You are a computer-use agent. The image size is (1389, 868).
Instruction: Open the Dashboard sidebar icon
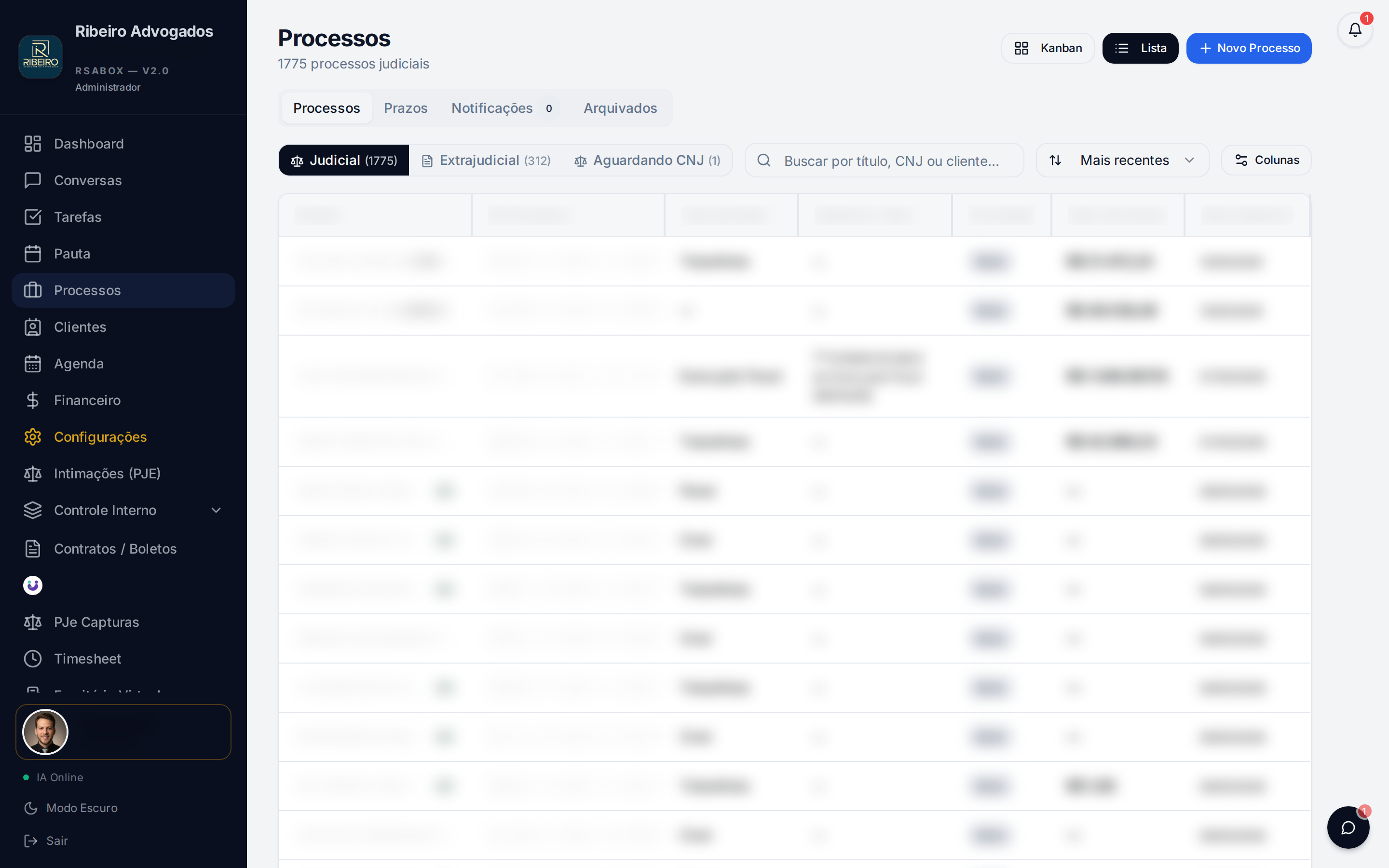pos(33,144)
